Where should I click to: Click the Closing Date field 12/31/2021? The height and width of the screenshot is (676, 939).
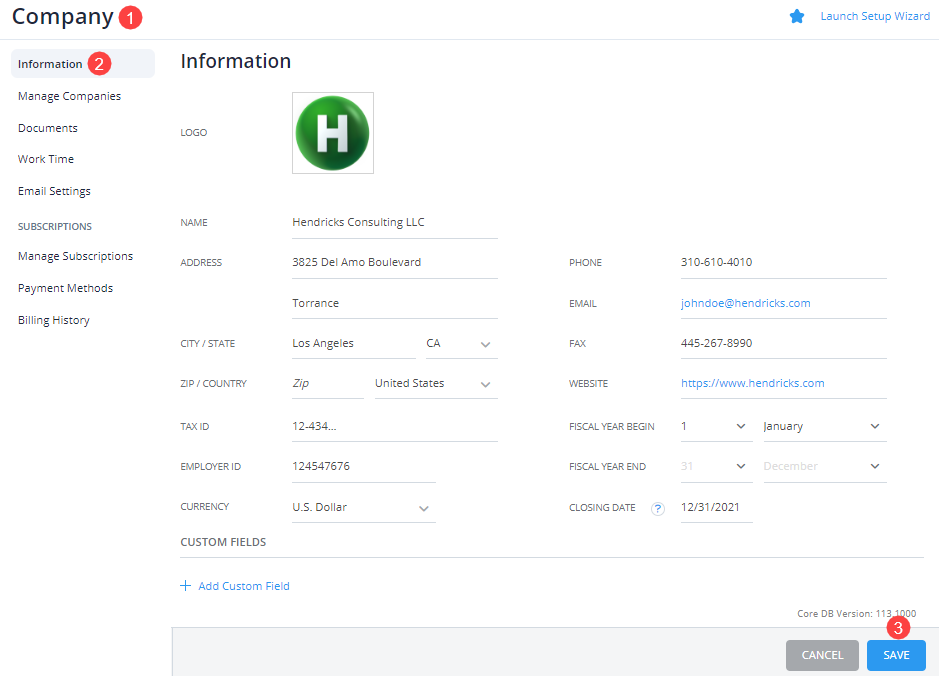pyautogui.click(x=716, y=508)
